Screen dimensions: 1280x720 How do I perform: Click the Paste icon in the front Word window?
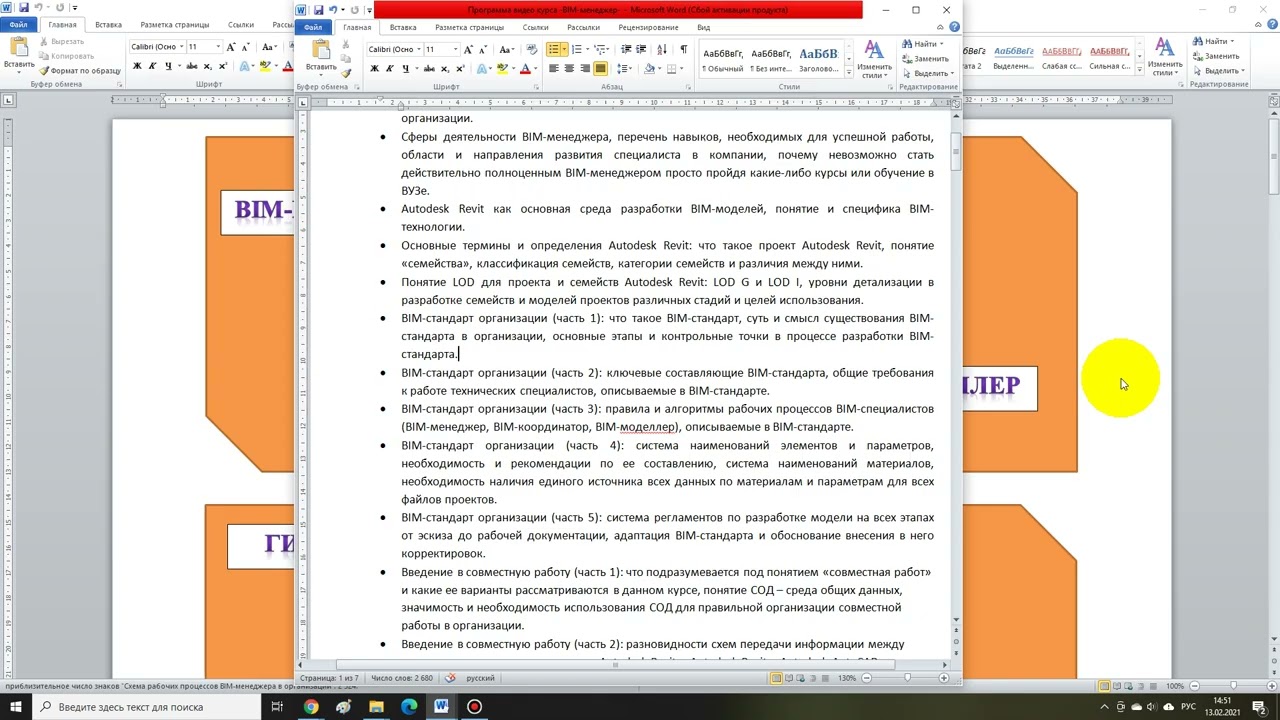[x=321, y=50]
